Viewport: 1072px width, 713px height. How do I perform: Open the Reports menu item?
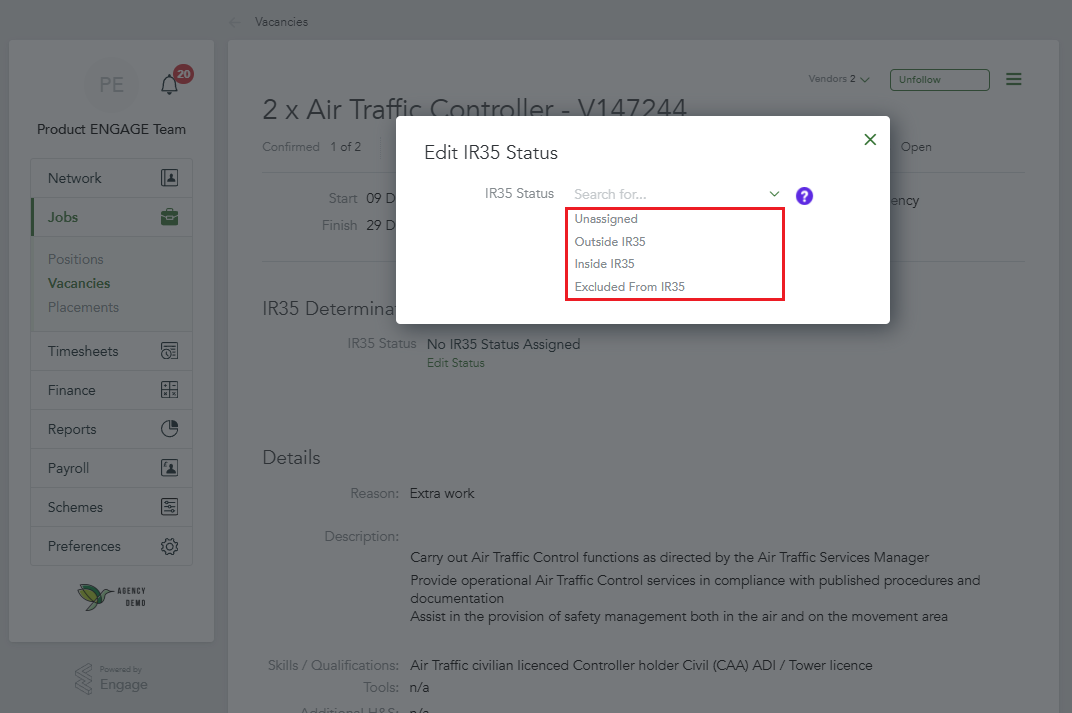pos(111,429)
